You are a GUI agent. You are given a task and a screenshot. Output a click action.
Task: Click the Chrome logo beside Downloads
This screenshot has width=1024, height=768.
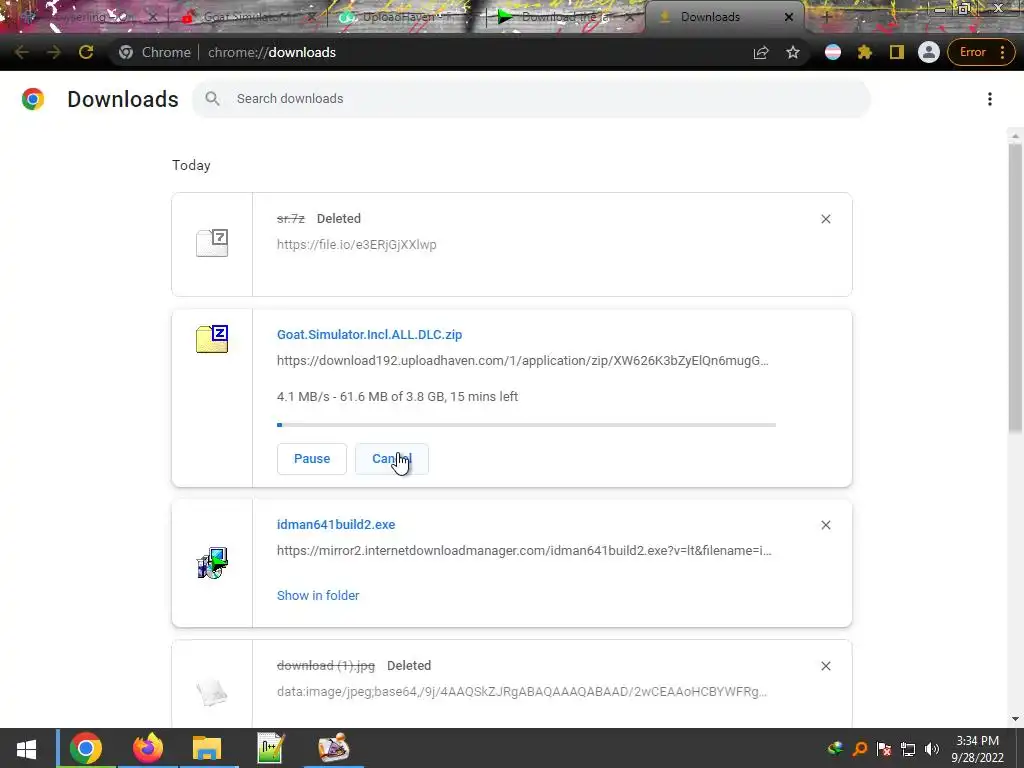tap(33, 99)
